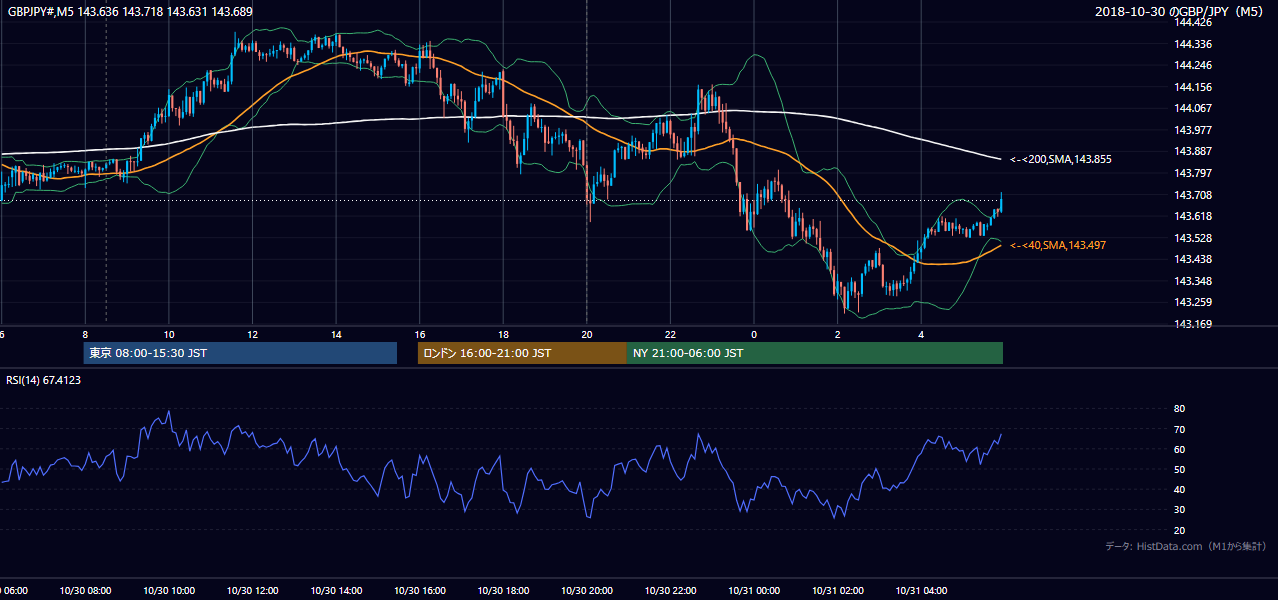1278x600 pixels.
Task: Click the 10/30 08:00 date label
Action: pos(85,591)
